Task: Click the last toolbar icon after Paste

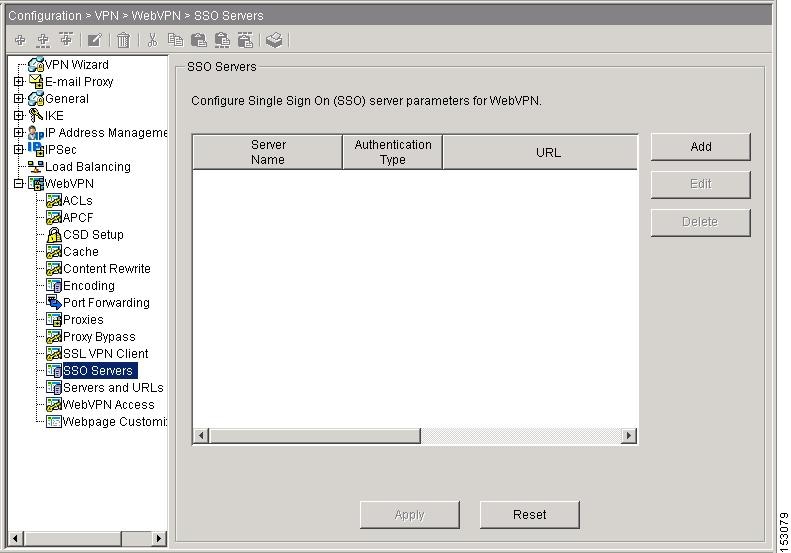Action: 274,40
